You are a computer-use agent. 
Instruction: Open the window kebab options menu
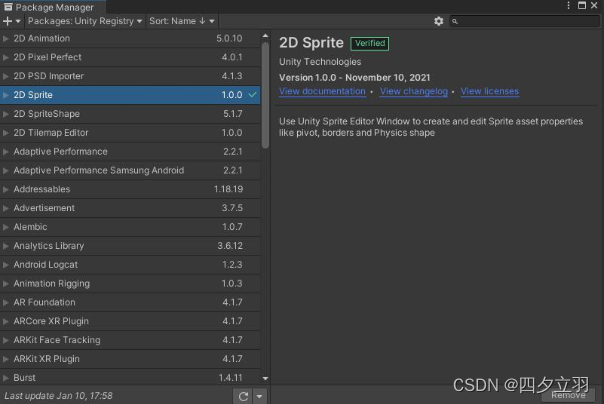click(568, 5)
